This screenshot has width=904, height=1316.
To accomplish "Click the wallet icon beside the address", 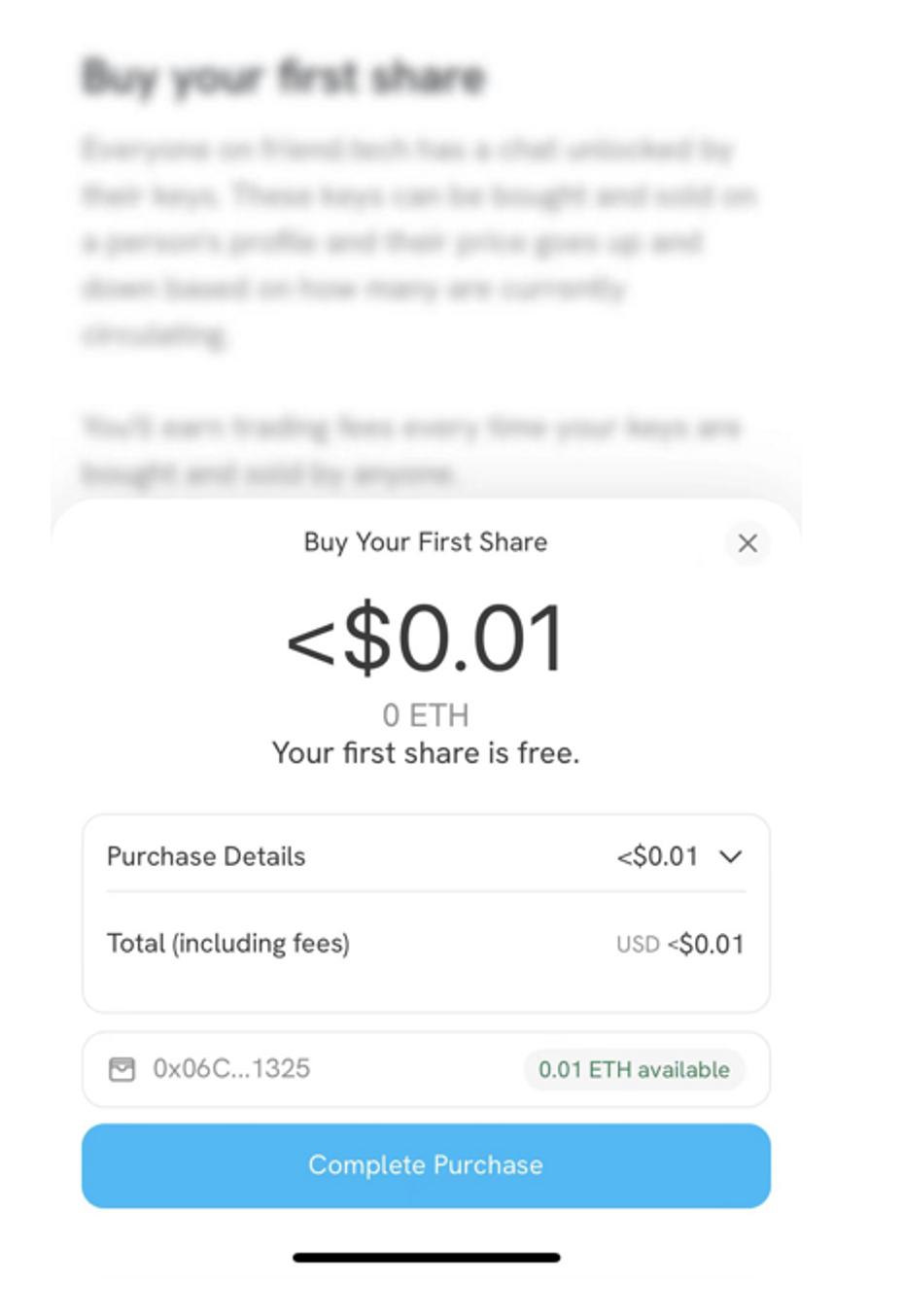I will coord(122,1069).
